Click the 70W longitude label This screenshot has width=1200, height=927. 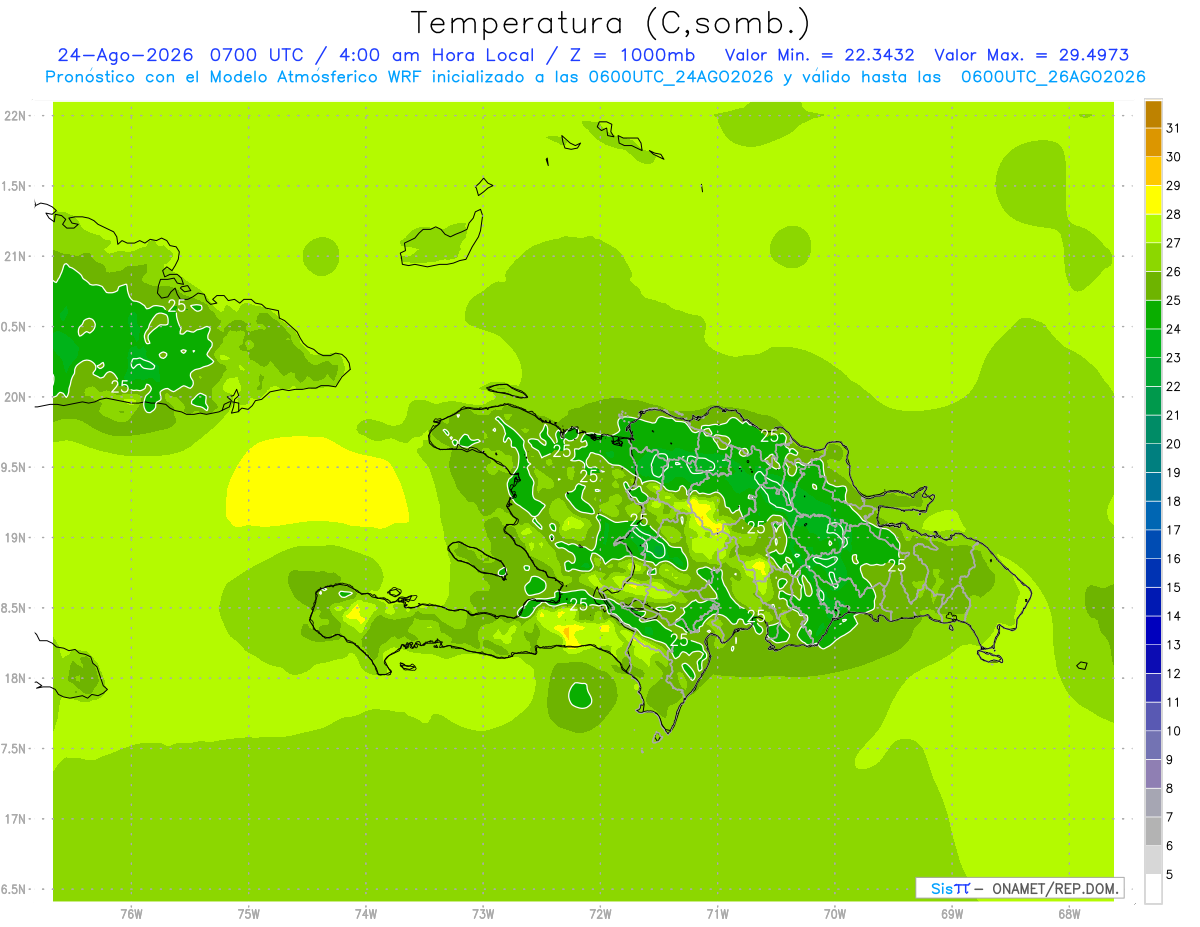835,913
